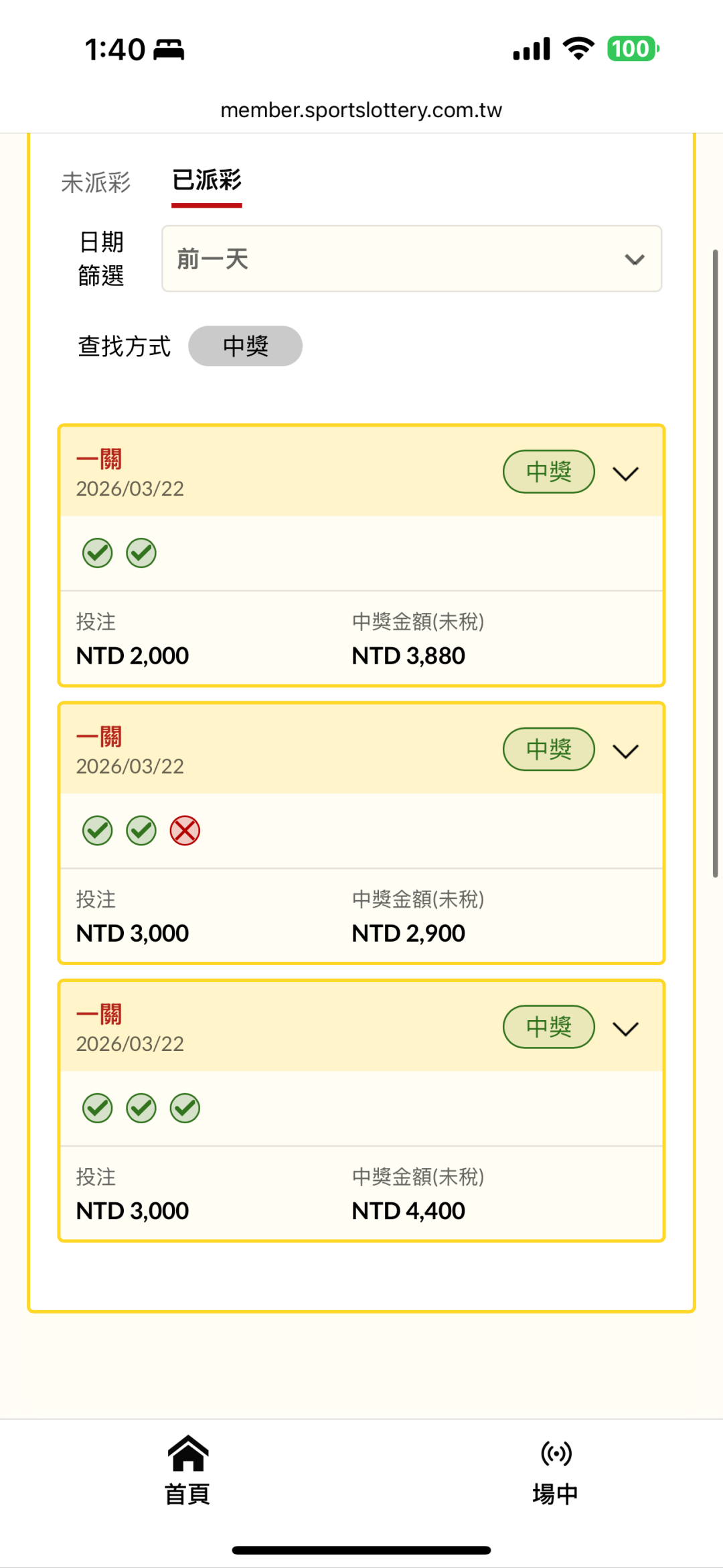Tap the battery indicator in status bar
This screenshot has width=723, height=1568.
(633, 49)
